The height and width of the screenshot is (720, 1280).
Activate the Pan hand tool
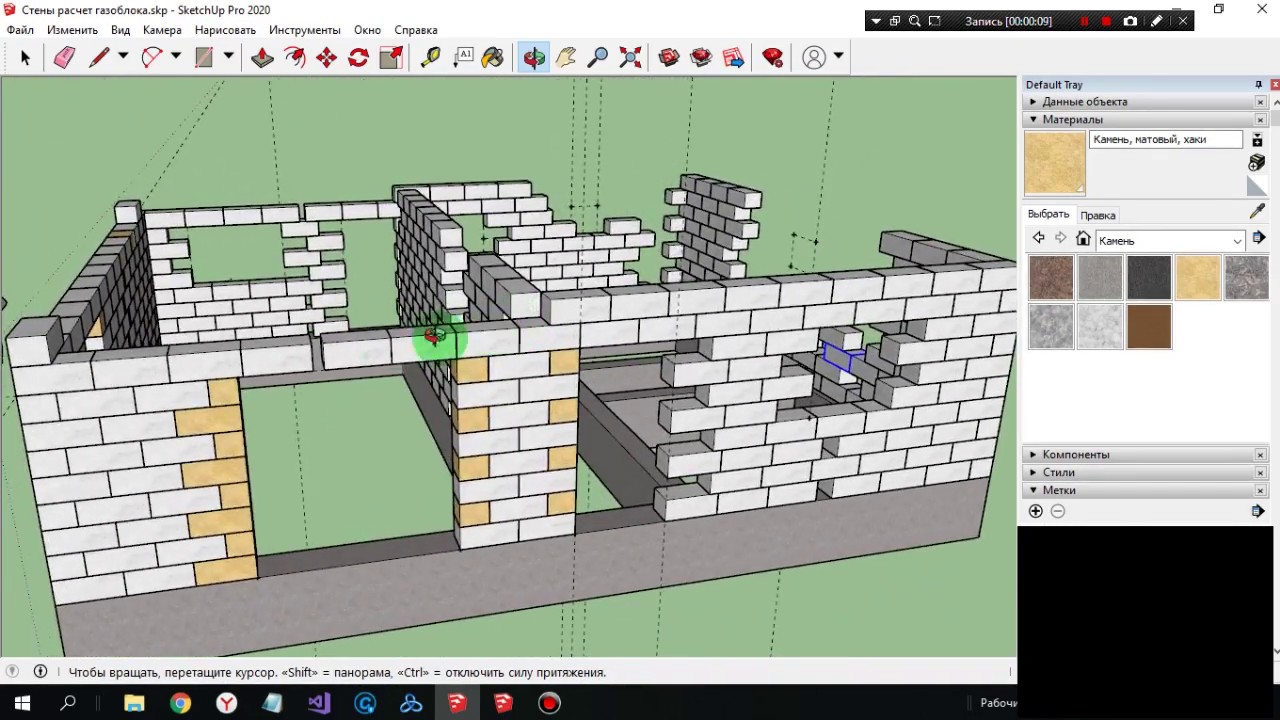[x=566, y=58]
